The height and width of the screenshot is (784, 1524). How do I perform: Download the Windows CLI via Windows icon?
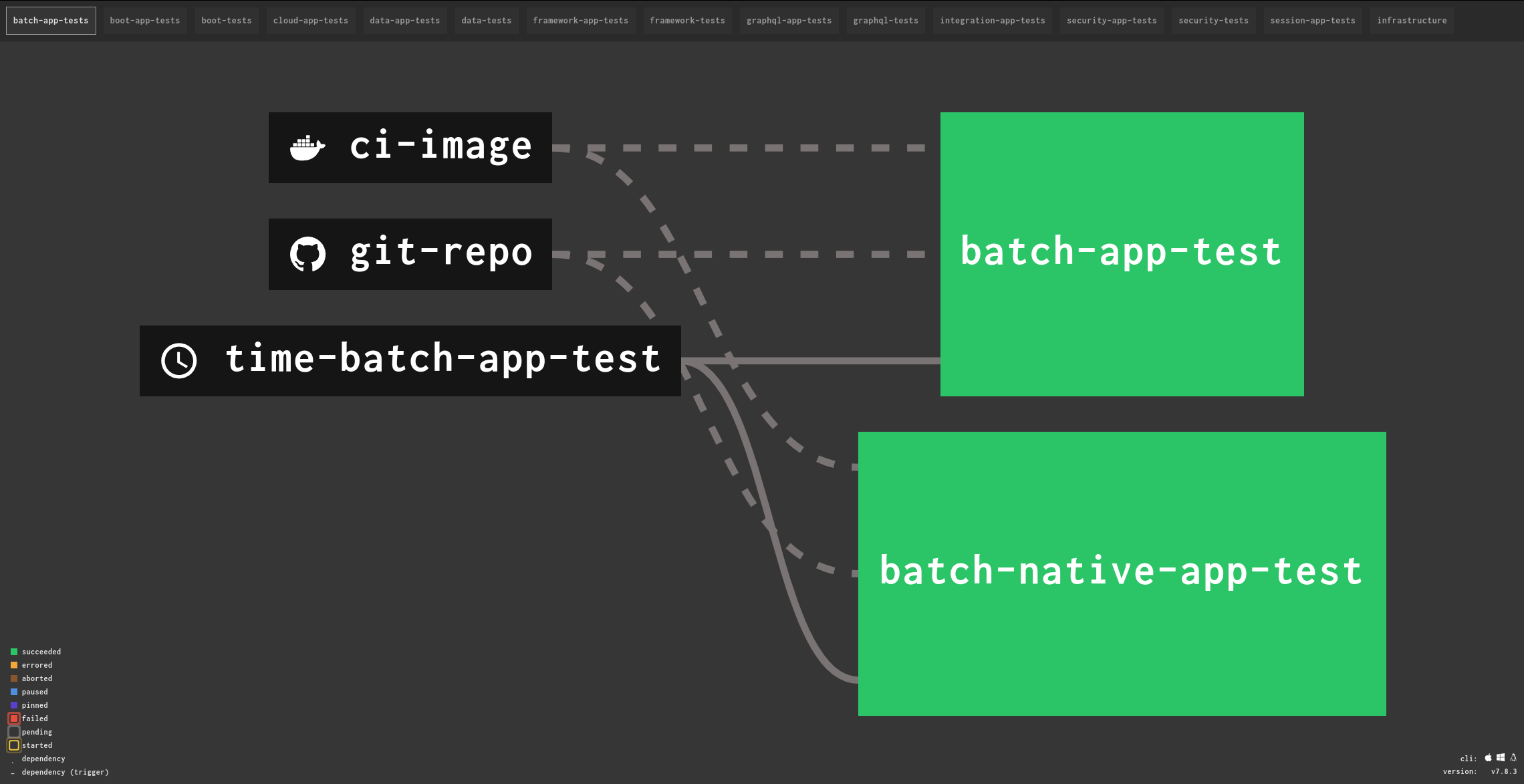click(x=1501, y=757)
